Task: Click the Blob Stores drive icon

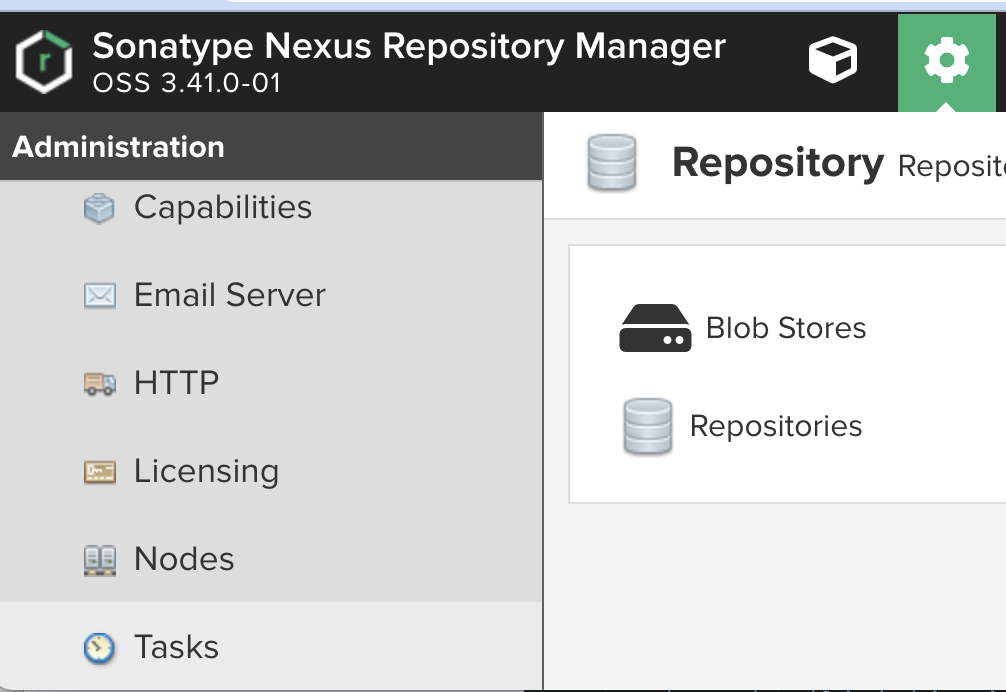Action: coord(655,328)
